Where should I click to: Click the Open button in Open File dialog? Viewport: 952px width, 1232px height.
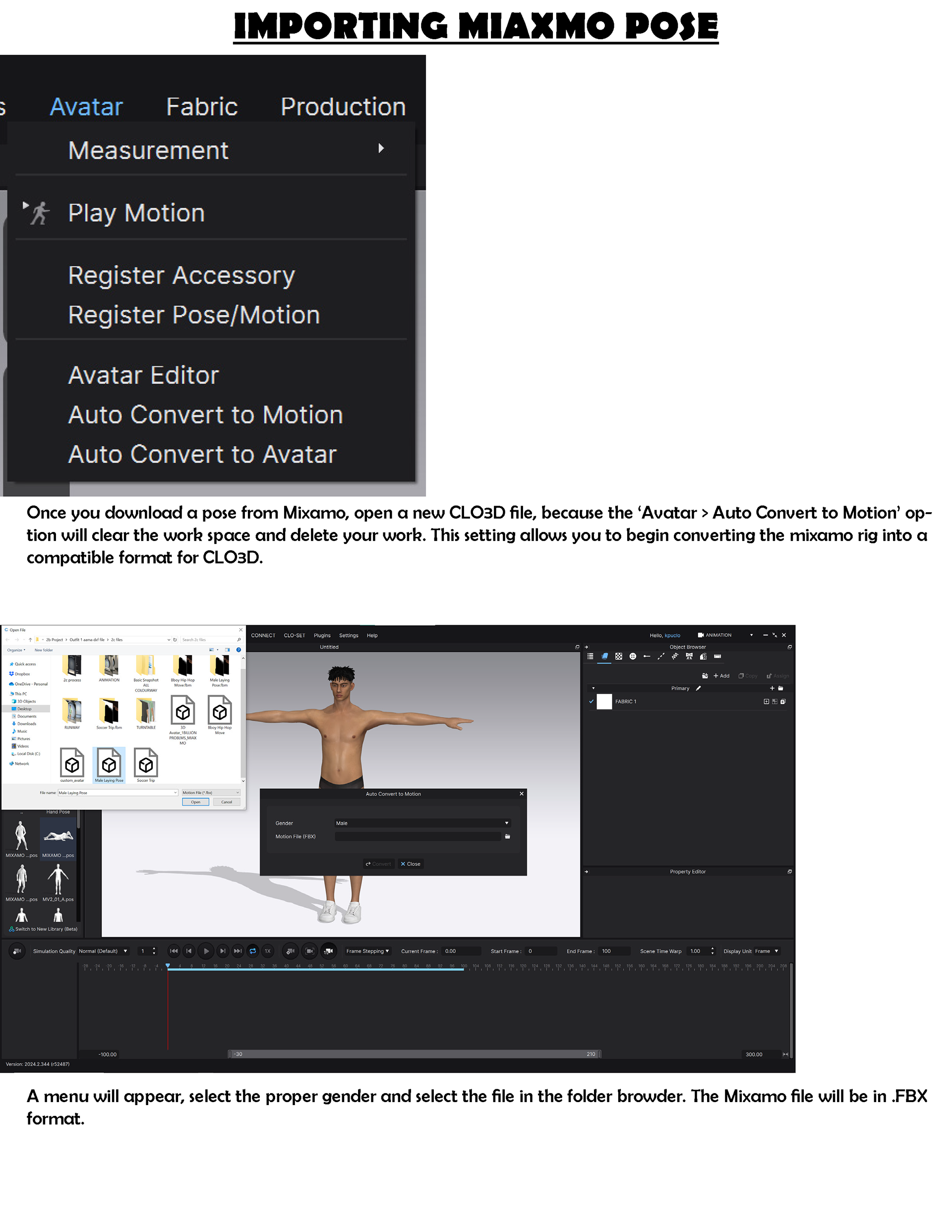pos(195,802)
